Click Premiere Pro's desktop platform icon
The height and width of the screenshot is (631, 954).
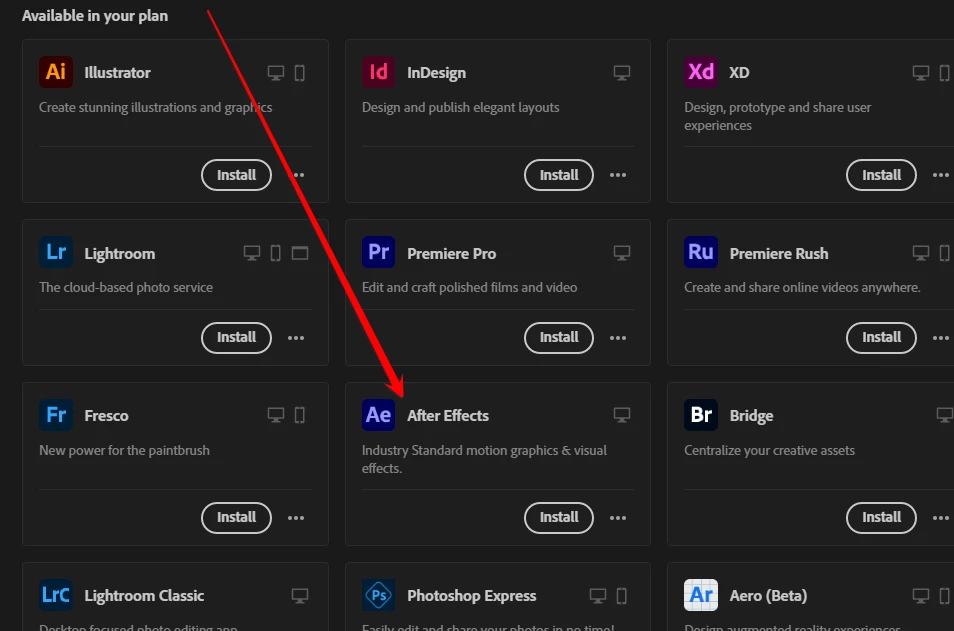[621, 253]
